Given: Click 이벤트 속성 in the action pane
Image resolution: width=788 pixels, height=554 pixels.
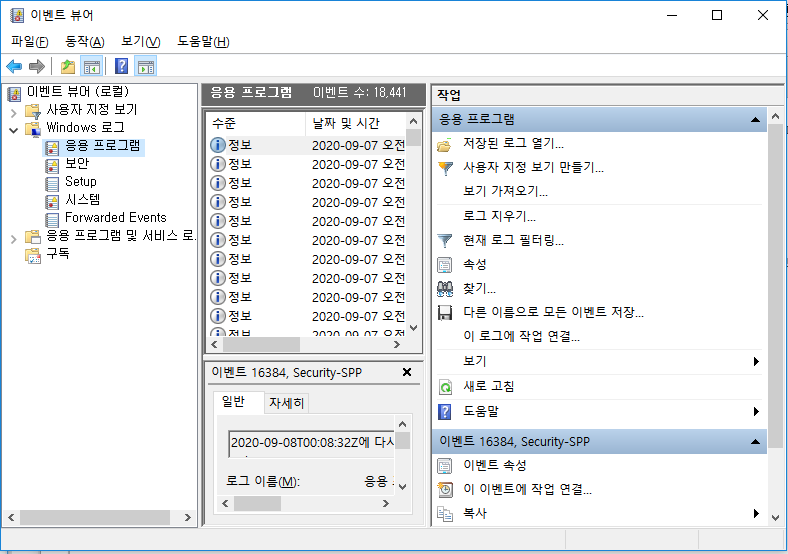Looking at the screenshot, I should coord(494,465).
